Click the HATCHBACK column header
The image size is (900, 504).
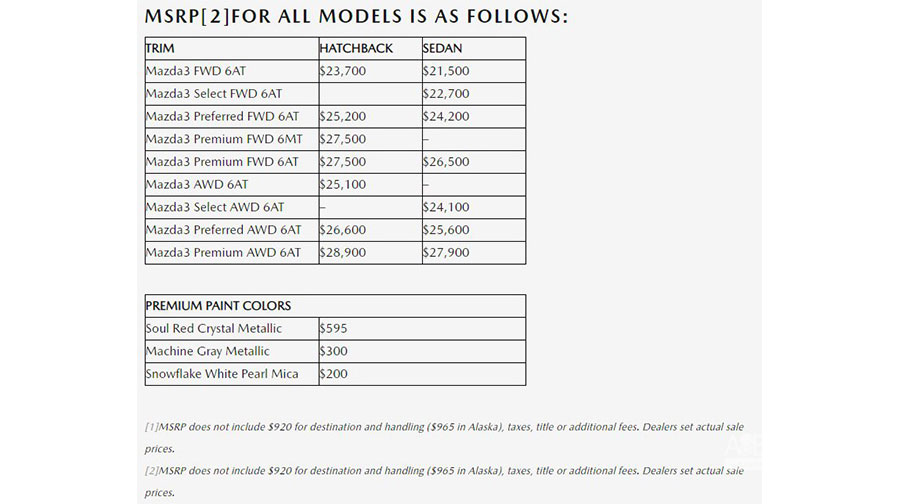coord(356,48)
